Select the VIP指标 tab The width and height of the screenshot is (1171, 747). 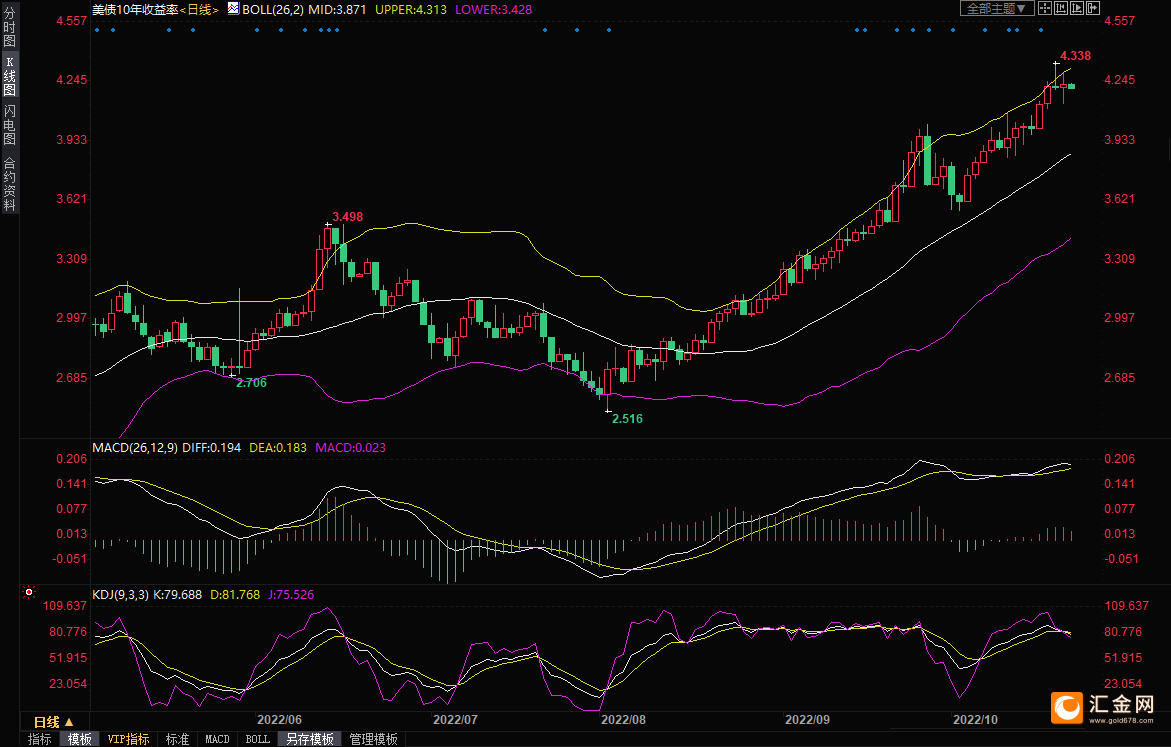129,739
